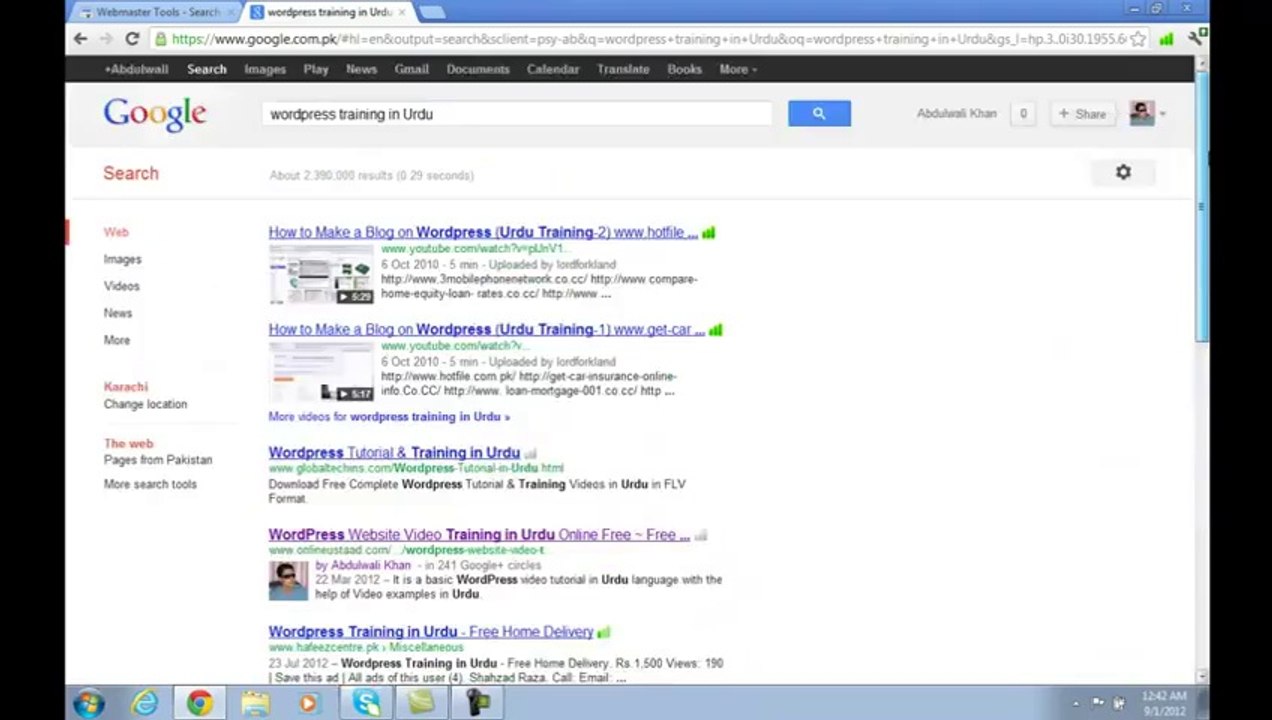The width and height of the screenshot is (1272, 720).
Task: Open More videos for wordpress training link
Action: tap(389, 416)
